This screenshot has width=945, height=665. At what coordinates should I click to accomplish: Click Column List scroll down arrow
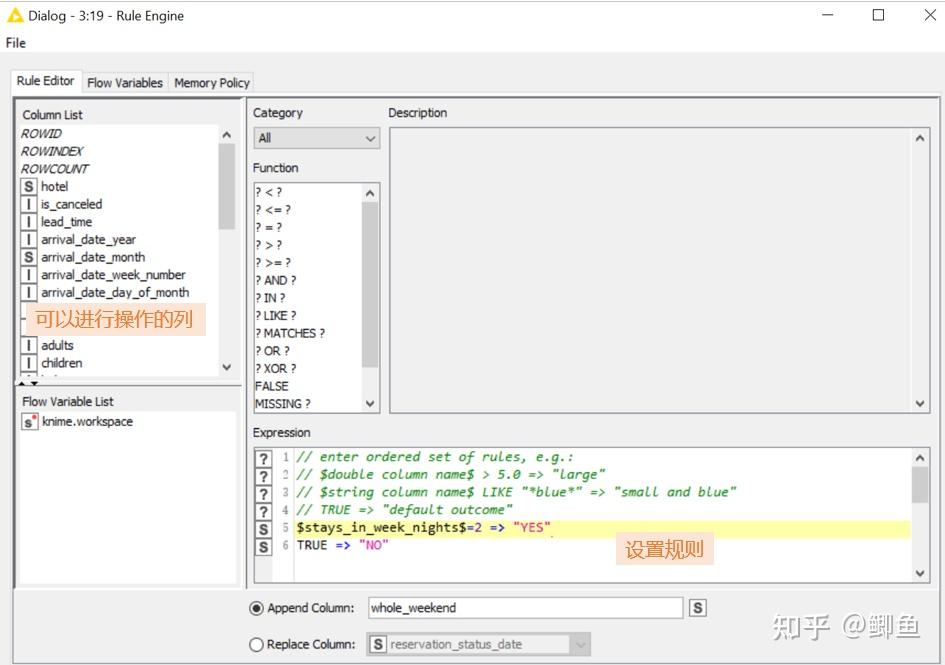(227, 367)
